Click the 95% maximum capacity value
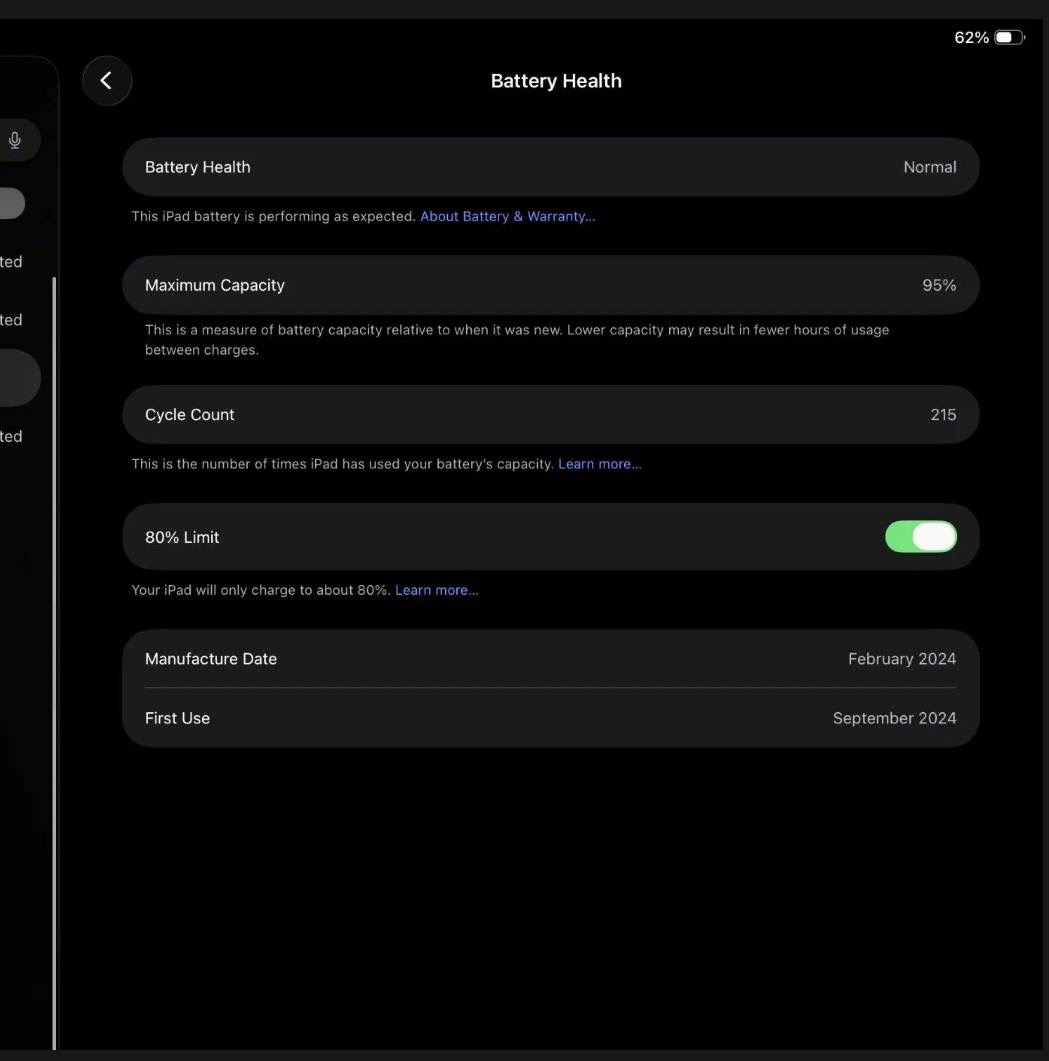The image size is (1049, 1061). click(x=938, y=285)
